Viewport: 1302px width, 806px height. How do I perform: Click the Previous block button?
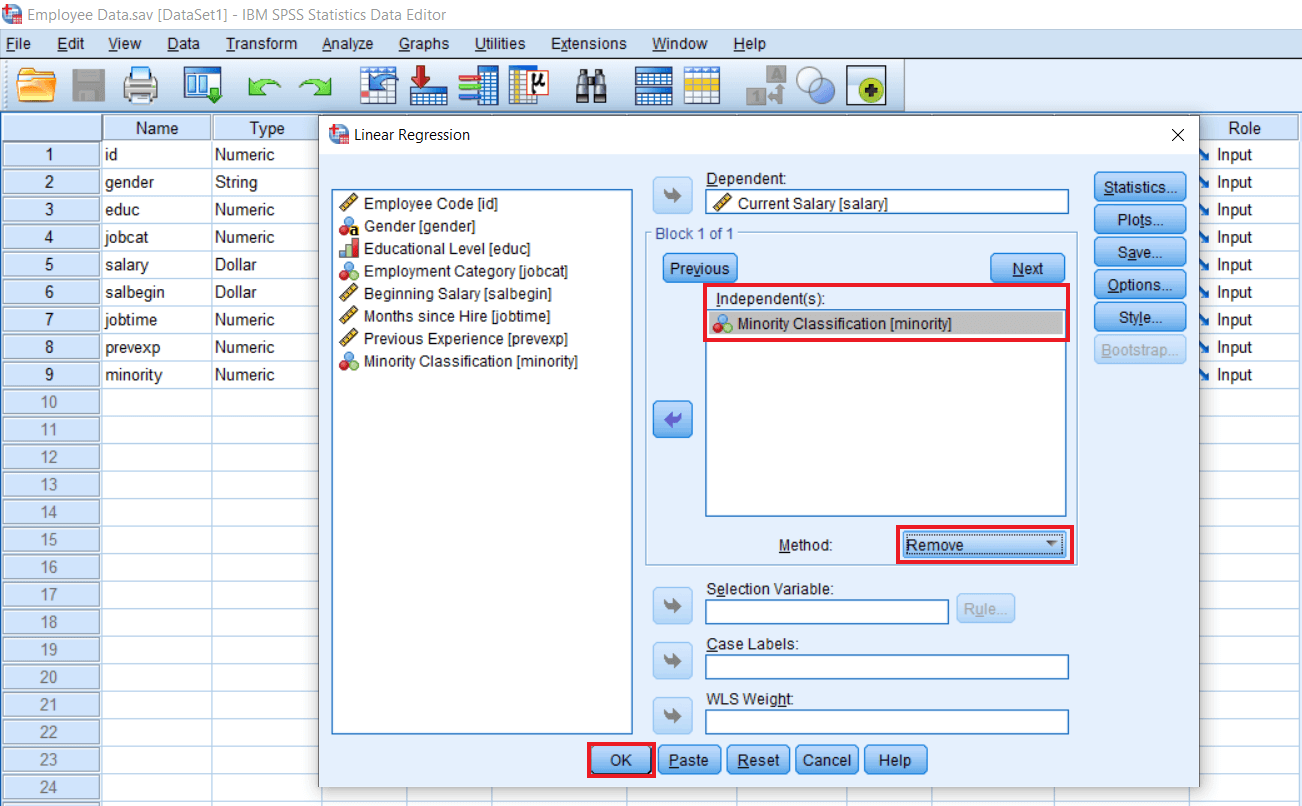[700, 268]
